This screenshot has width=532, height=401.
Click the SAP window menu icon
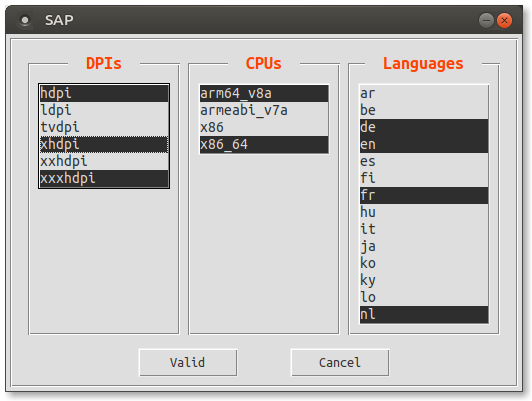click(x=25, y=20)
